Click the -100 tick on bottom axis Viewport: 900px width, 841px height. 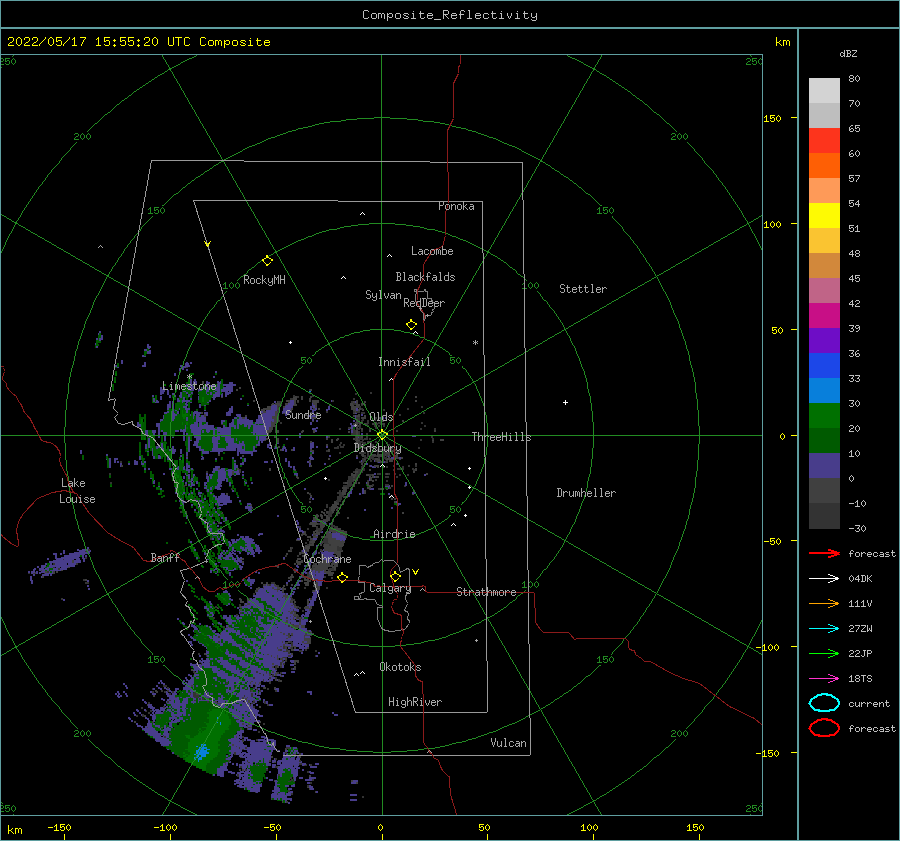(x=165, y=827)
